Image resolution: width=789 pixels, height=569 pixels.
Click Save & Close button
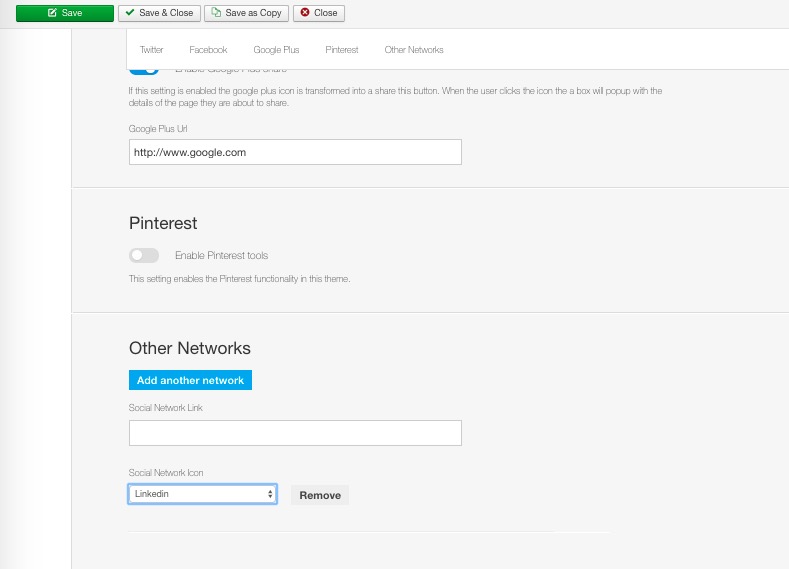click(x=160, y=13)
